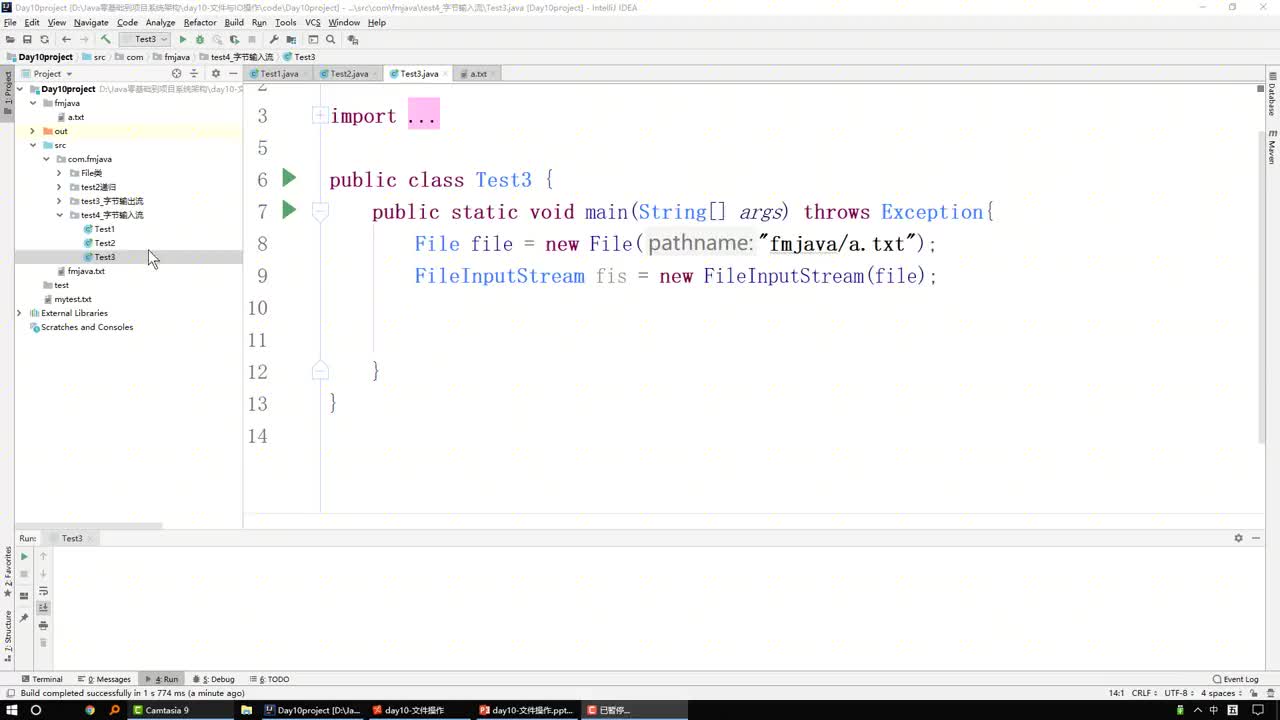This screenshot has height=720, width=1280.
Task: Select Test2 class in project tree
Action: click(x=104, y=243)
